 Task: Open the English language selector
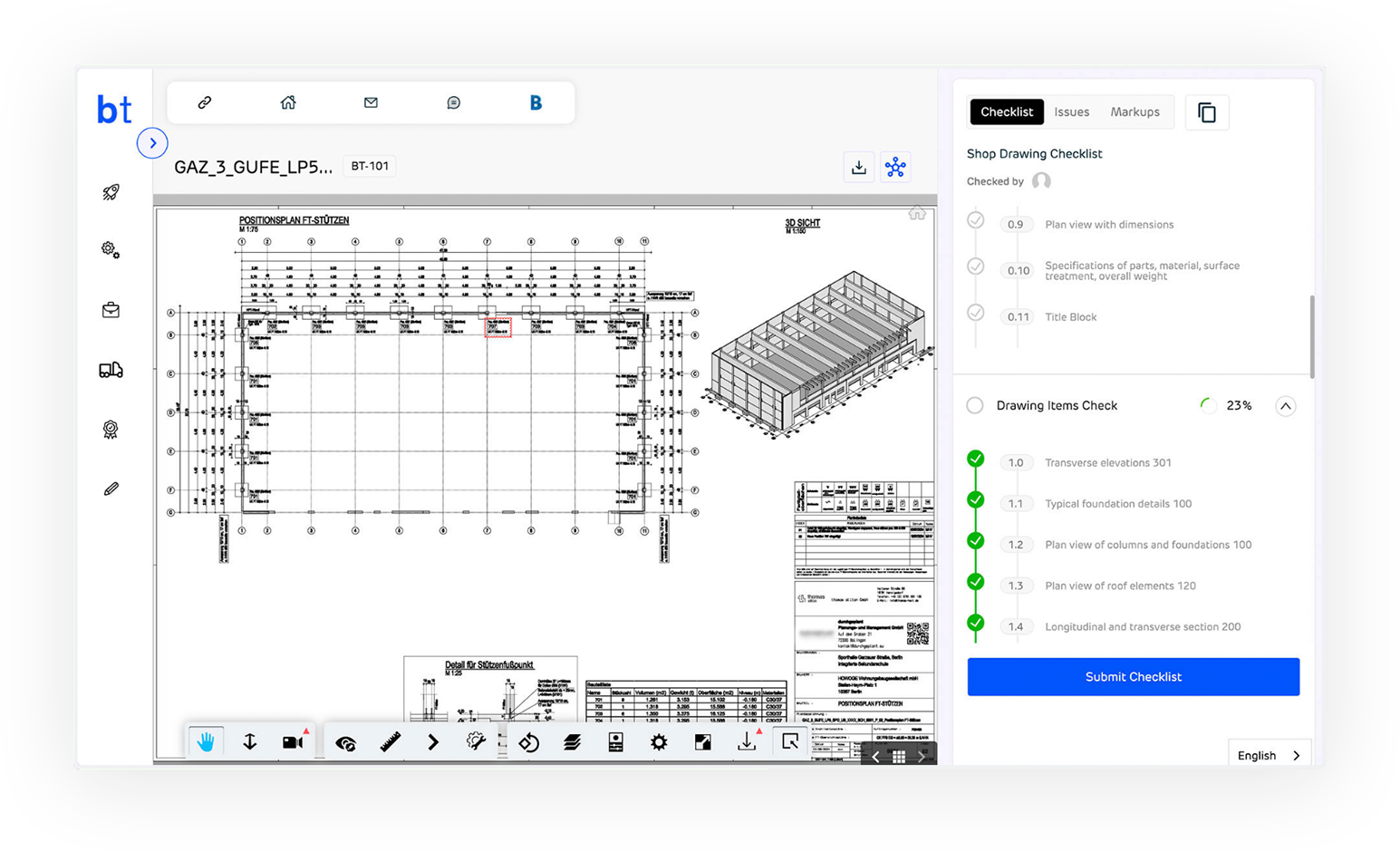pos(1269,755)
